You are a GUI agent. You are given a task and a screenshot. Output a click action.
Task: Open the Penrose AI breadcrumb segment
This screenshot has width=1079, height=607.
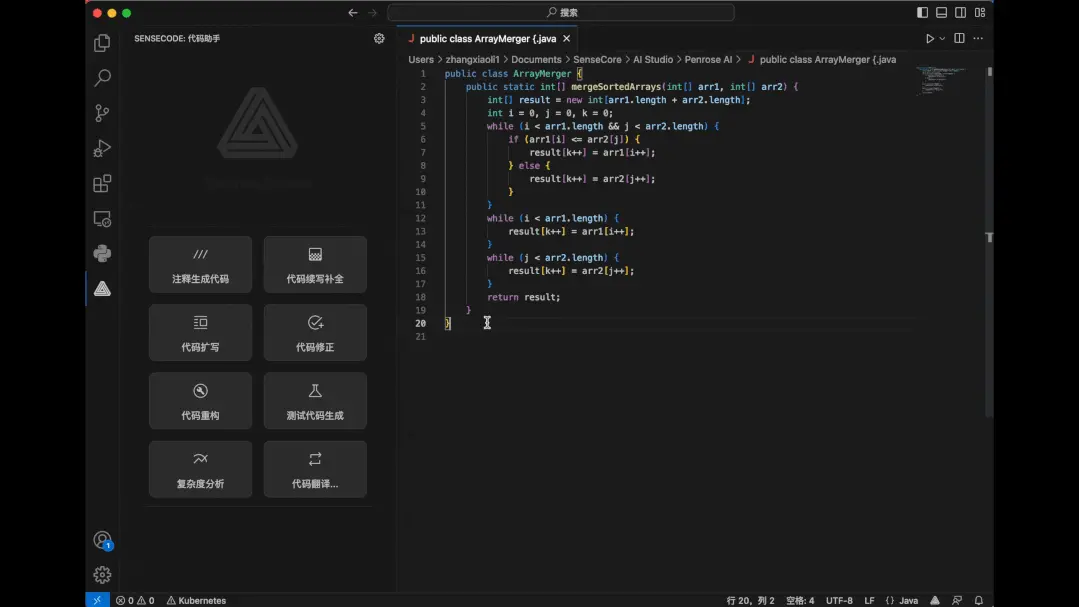pyautogui.click(x=708, y=60)
